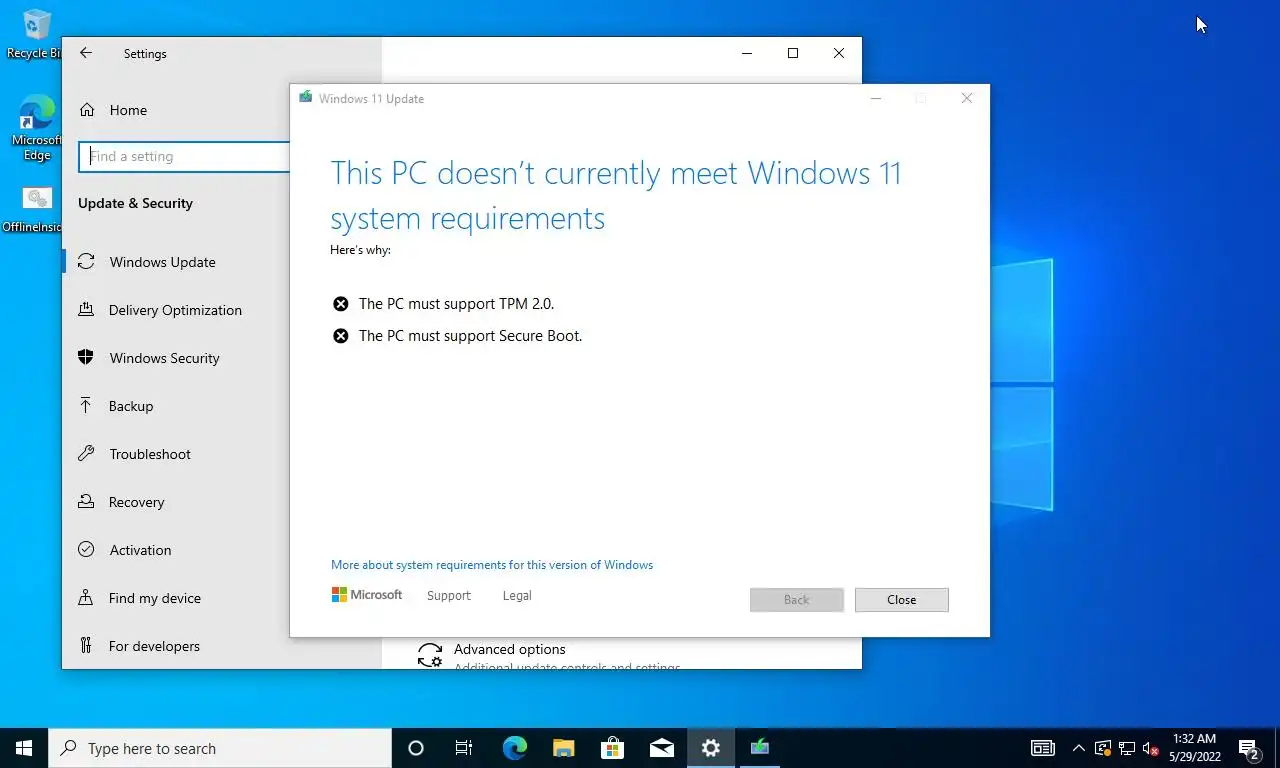This screenshot has width=1280, height=768.
Task: Open the notification center with 2 alerts
Action: 1248,748
